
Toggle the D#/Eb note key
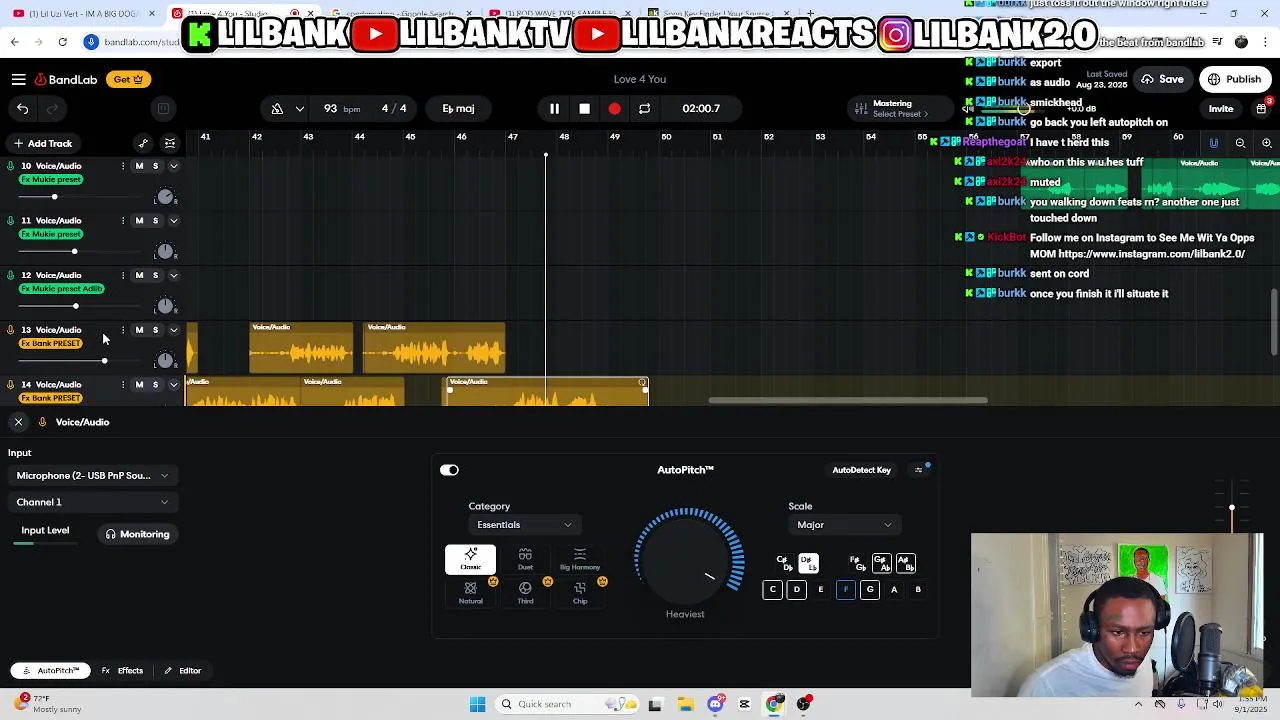[x=808, y=564]
